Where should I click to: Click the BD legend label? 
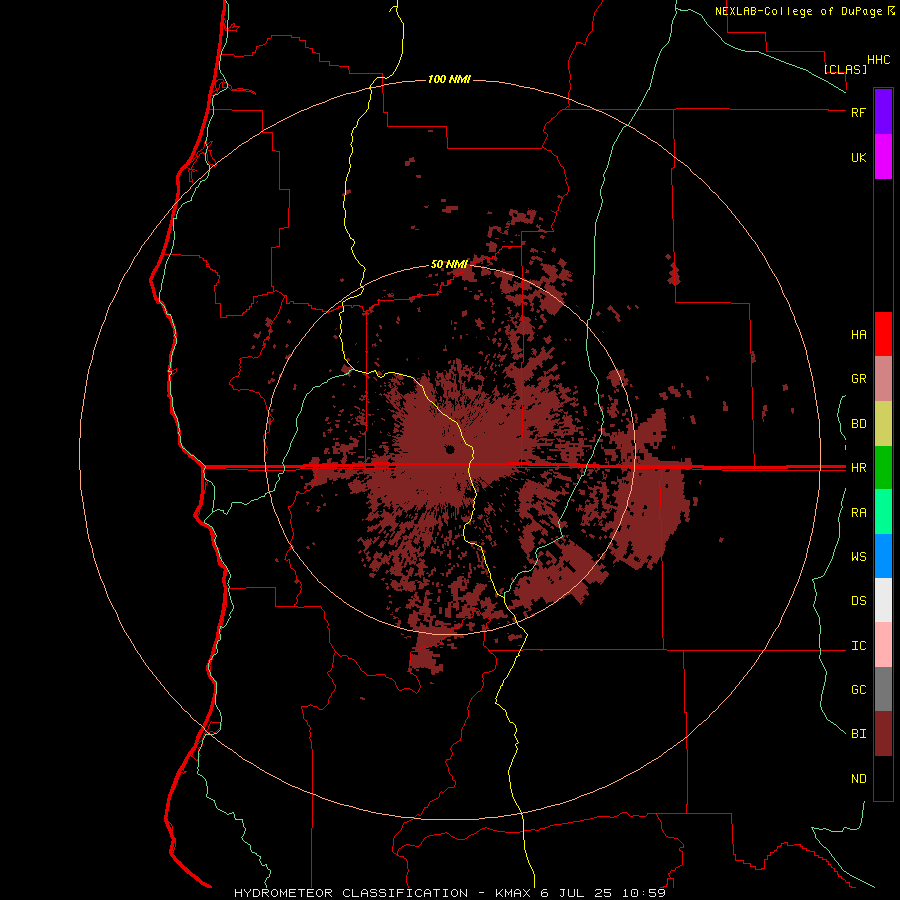coord(858,424)
